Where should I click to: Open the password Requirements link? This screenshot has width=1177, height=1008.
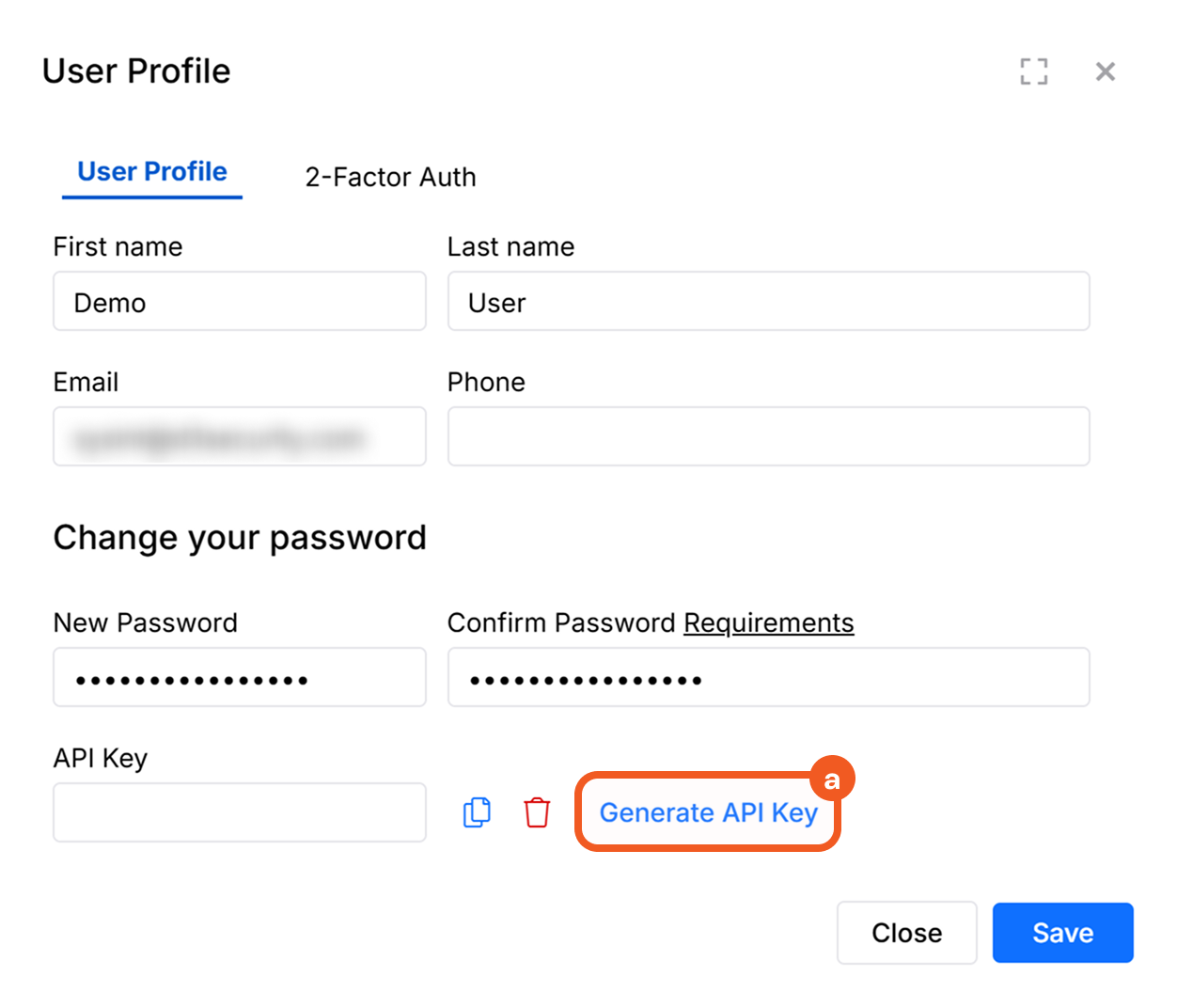tap(768, 622)
